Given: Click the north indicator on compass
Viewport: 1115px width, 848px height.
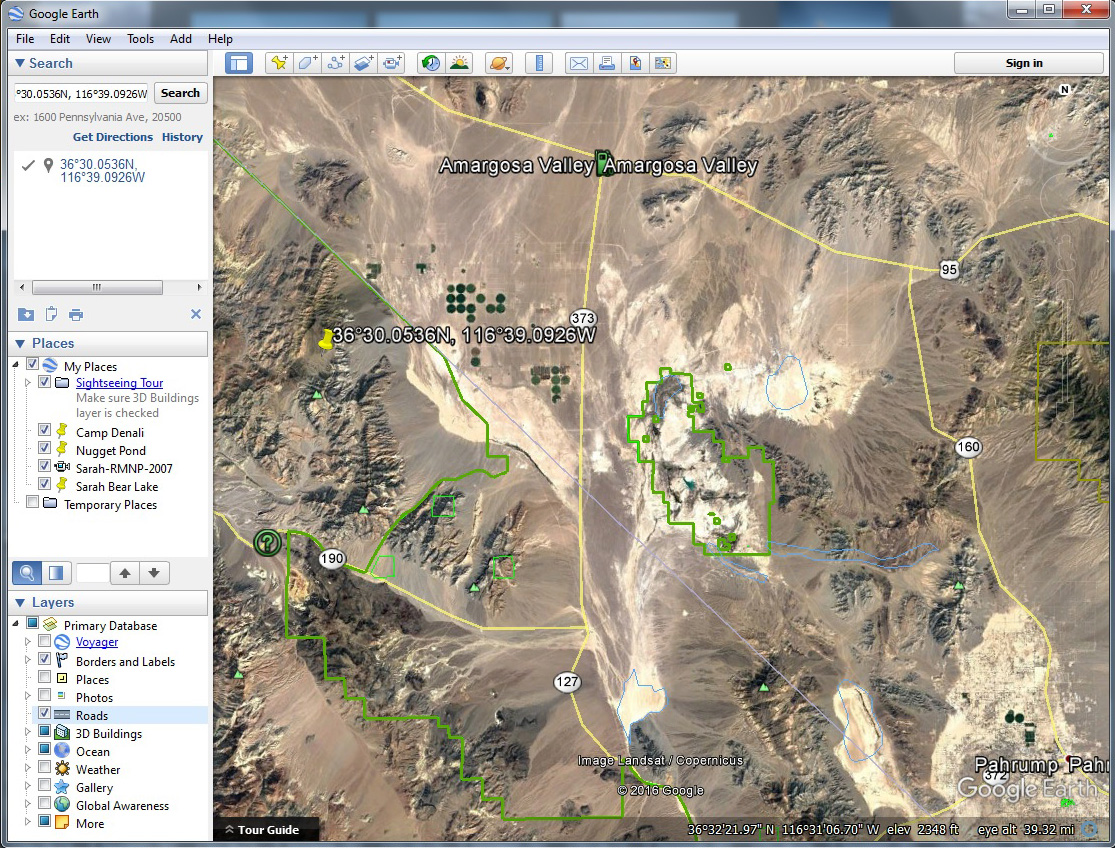Looking at the screenshot, I should click(x=1065, y=90).
